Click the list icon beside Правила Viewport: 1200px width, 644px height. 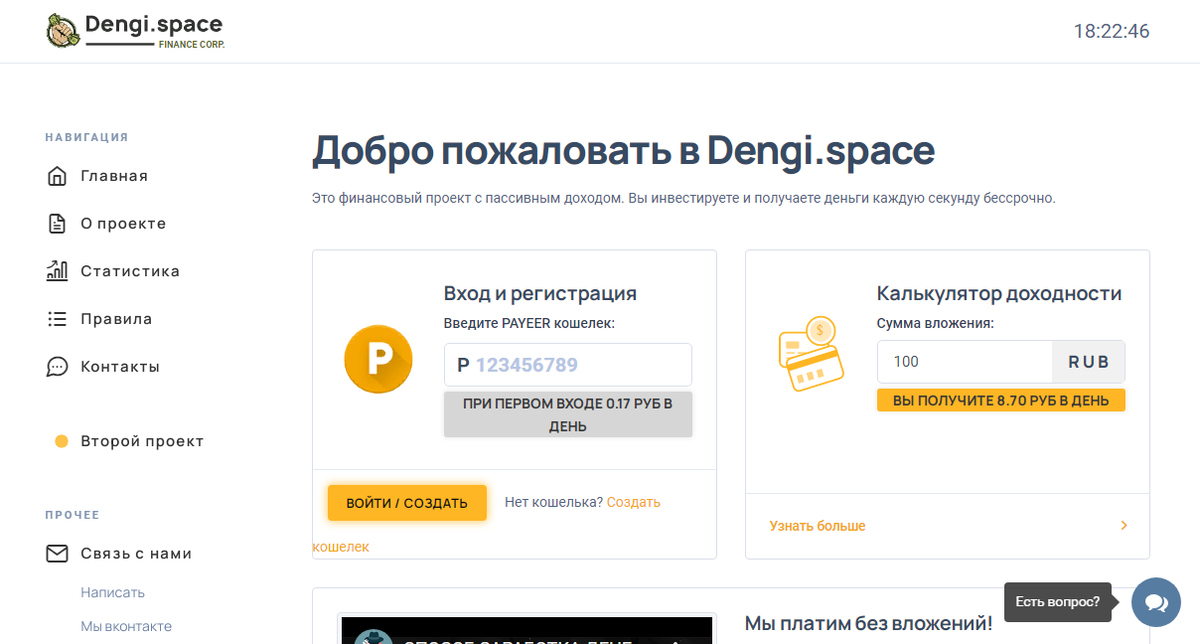point(58,319)
